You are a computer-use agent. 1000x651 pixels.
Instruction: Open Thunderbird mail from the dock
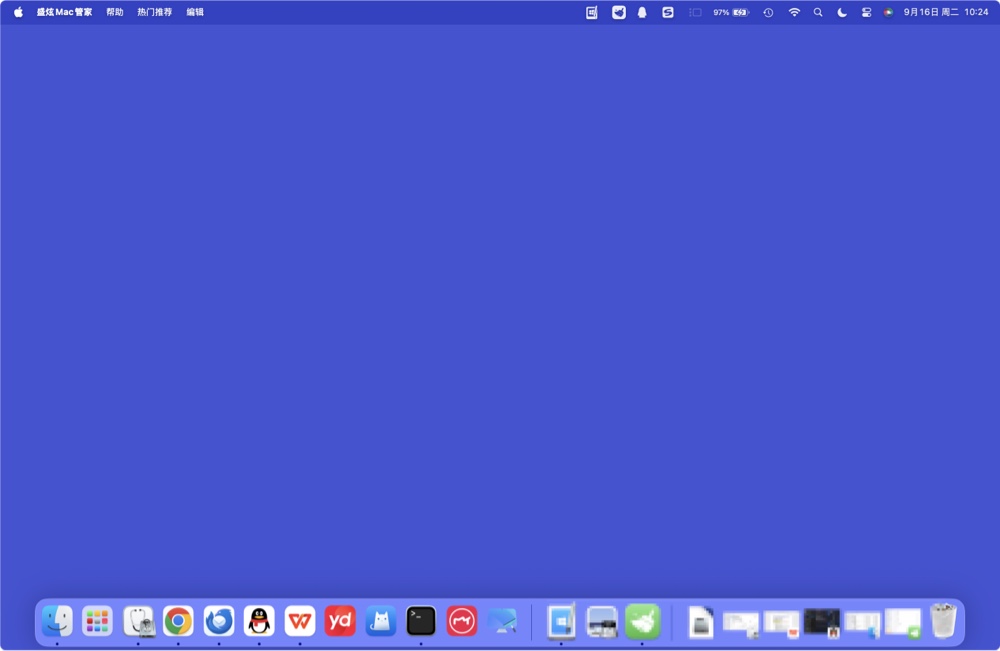coord(219,621)
